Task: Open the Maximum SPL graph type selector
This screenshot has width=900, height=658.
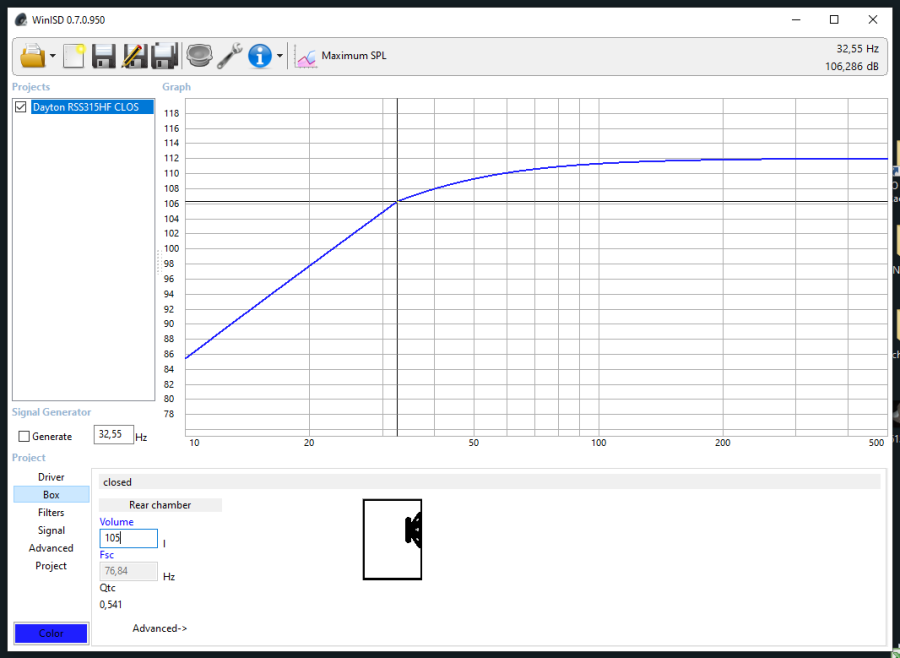Action: click(341, 56)
